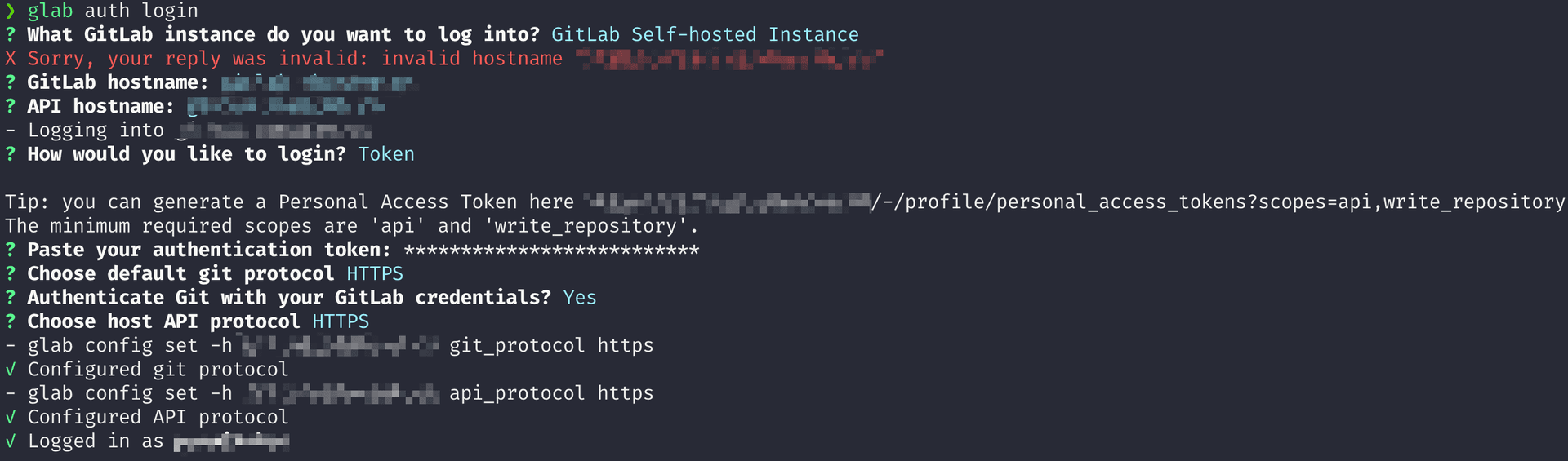
Task: Click the personal_access_tokens URL path
Action: point(1218,202)
